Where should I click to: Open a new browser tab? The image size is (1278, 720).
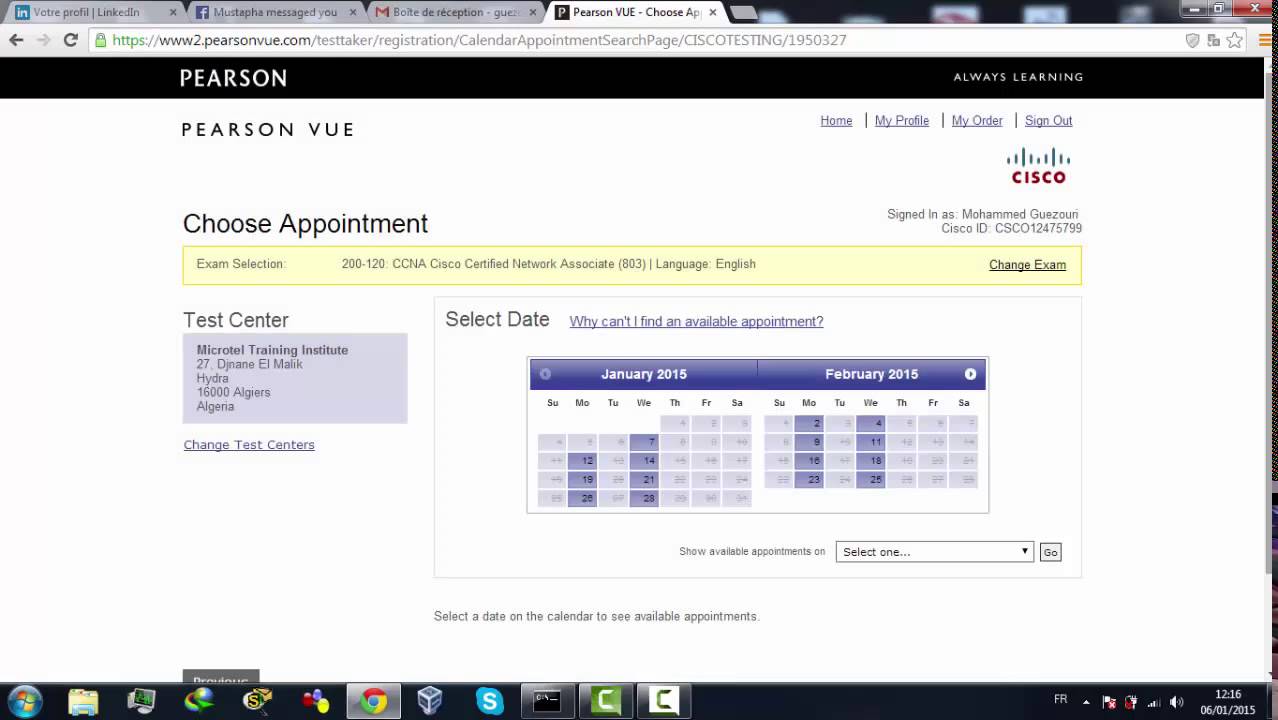tap(743, 13)
